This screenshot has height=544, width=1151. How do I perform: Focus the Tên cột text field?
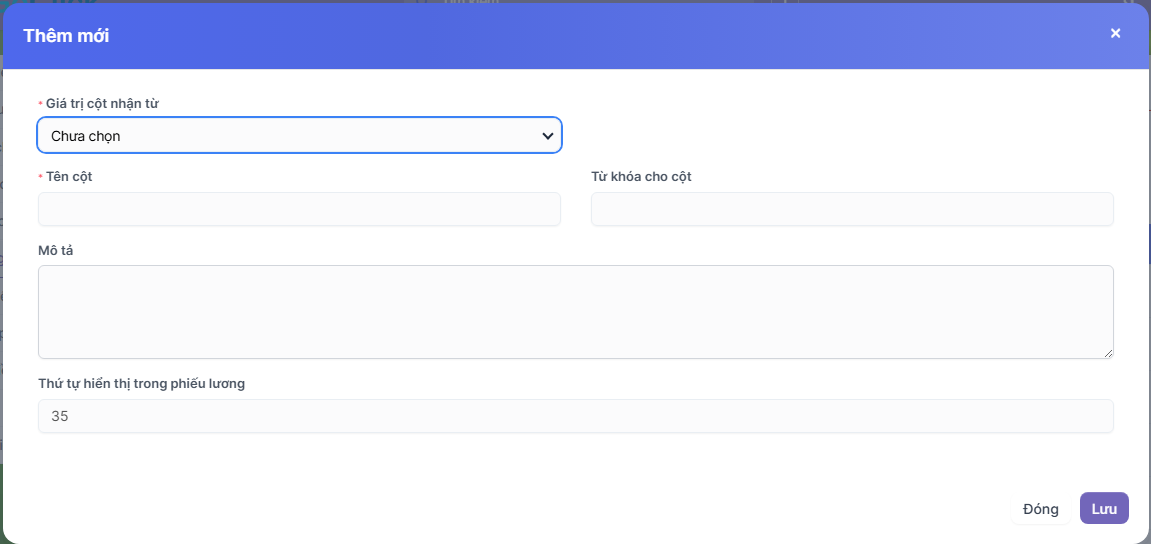pos(299,209)
